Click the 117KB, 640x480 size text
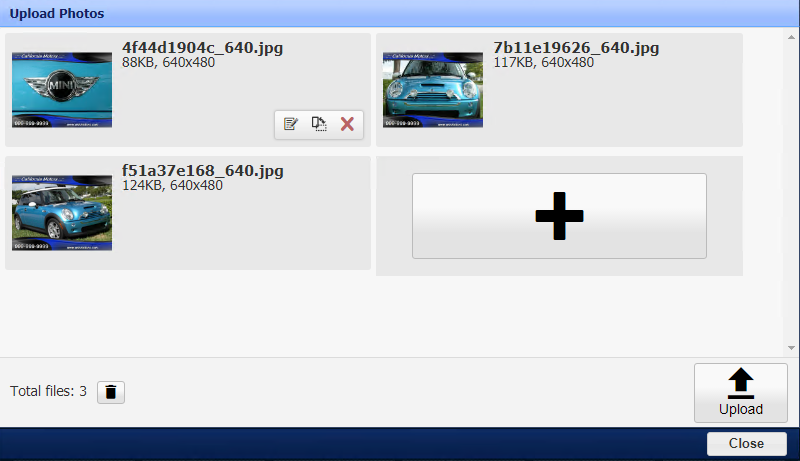The image size is (800, 461). (543, 62)
